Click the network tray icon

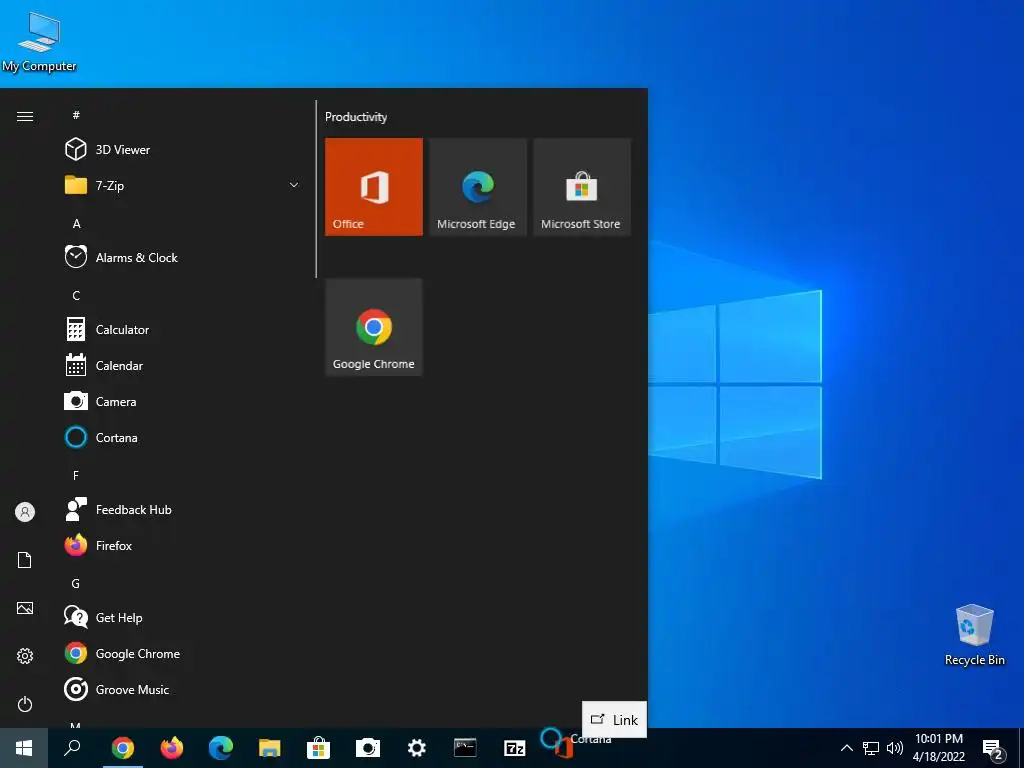871,748
